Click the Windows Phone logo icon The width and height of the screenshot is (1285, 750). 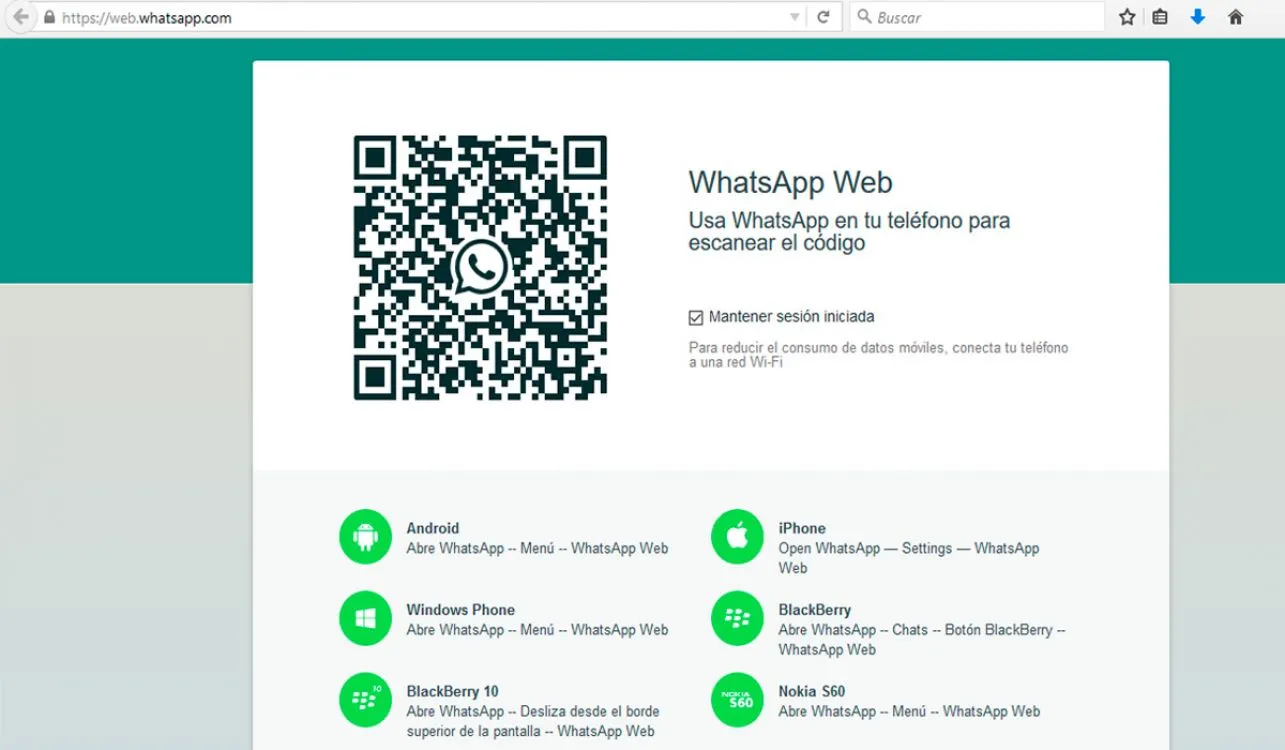pyautogui.click(x=365, y=619)
